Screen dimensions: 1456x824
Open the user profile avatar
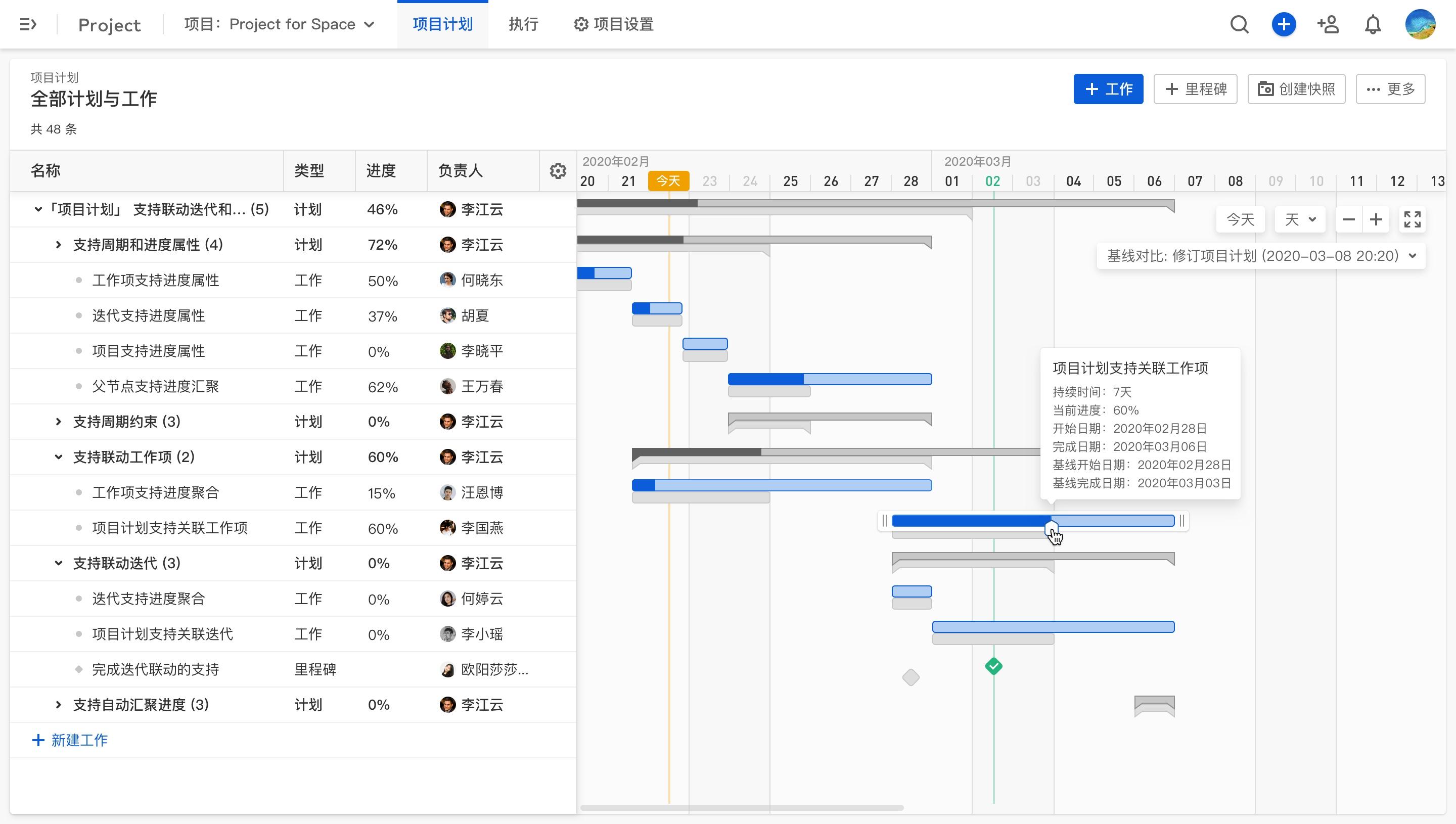[1420, 24]
